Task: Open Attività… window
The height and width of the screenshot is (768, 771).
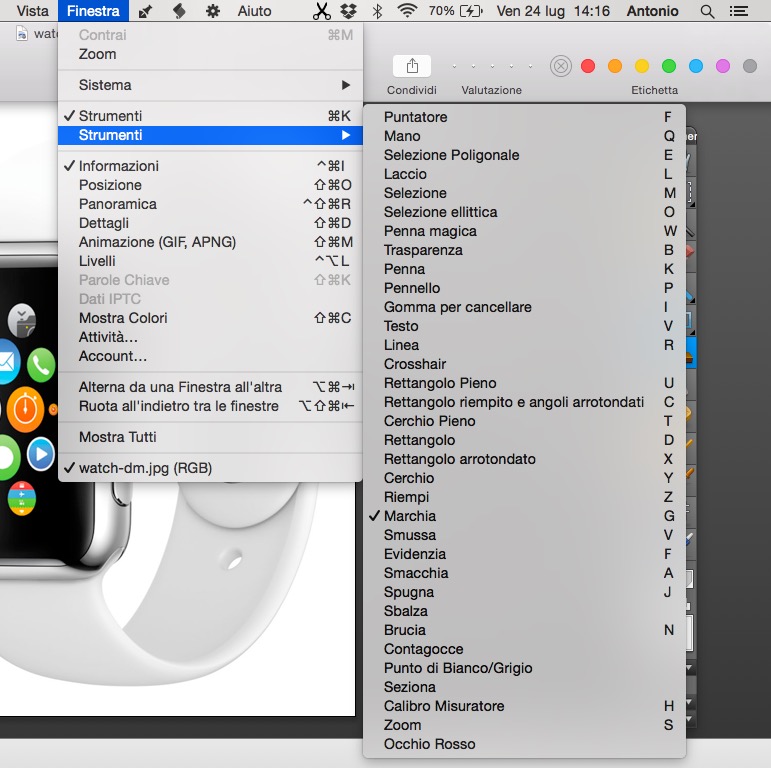Action: [210, 337]
